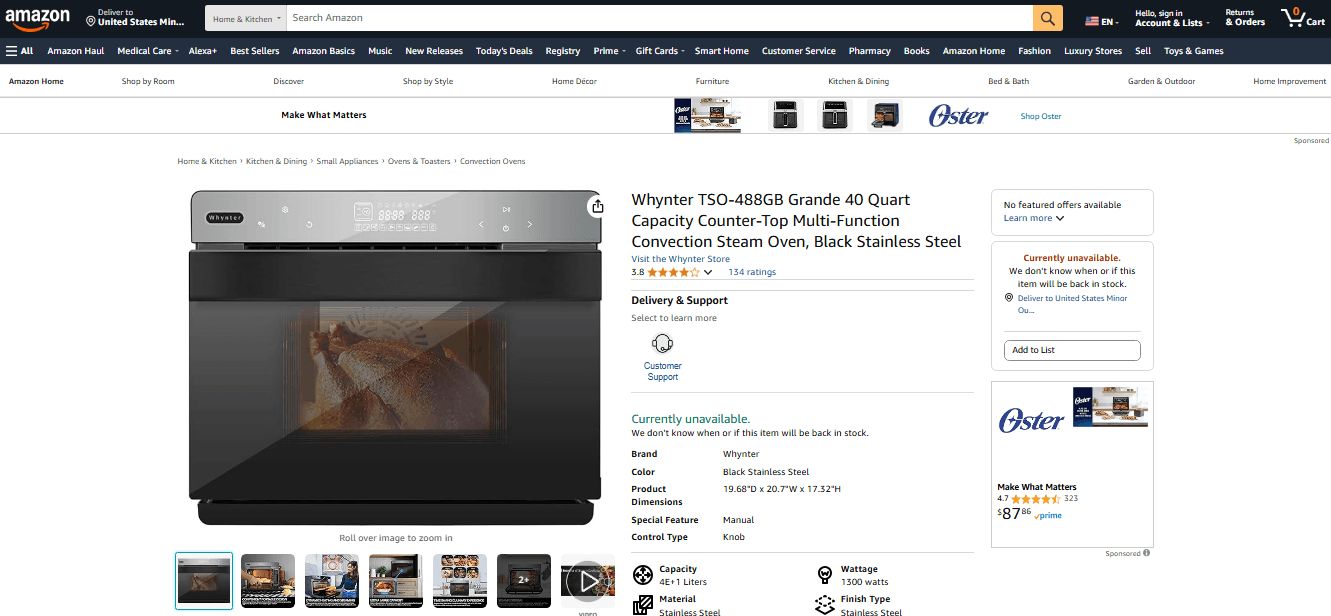This screenshot has width=1331, height=616.
Task: Click the search magnifier icon
Action: tap(1045, 17)
